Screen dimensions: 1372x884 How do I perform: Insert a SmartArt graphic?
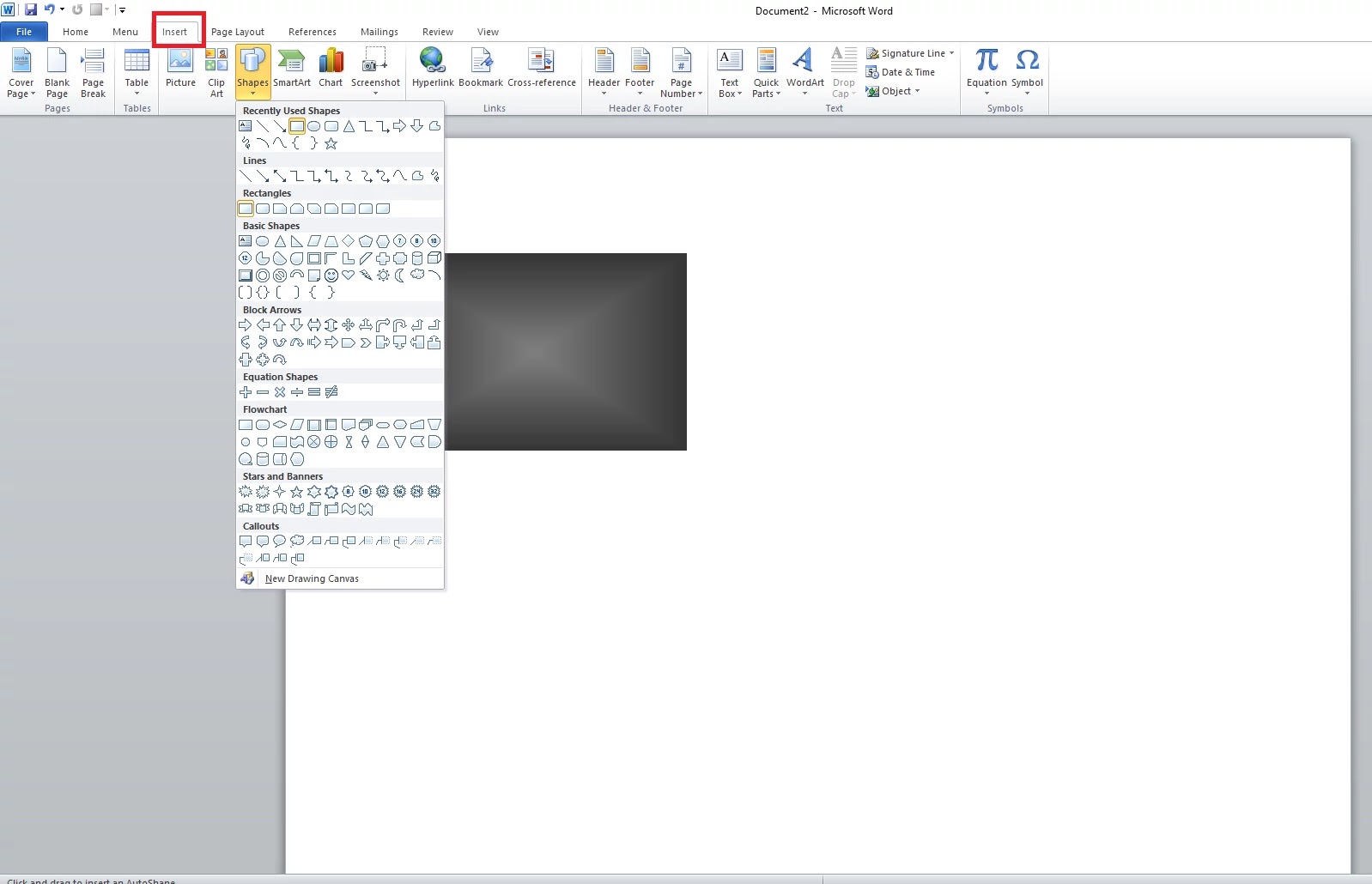coord(292,69)
